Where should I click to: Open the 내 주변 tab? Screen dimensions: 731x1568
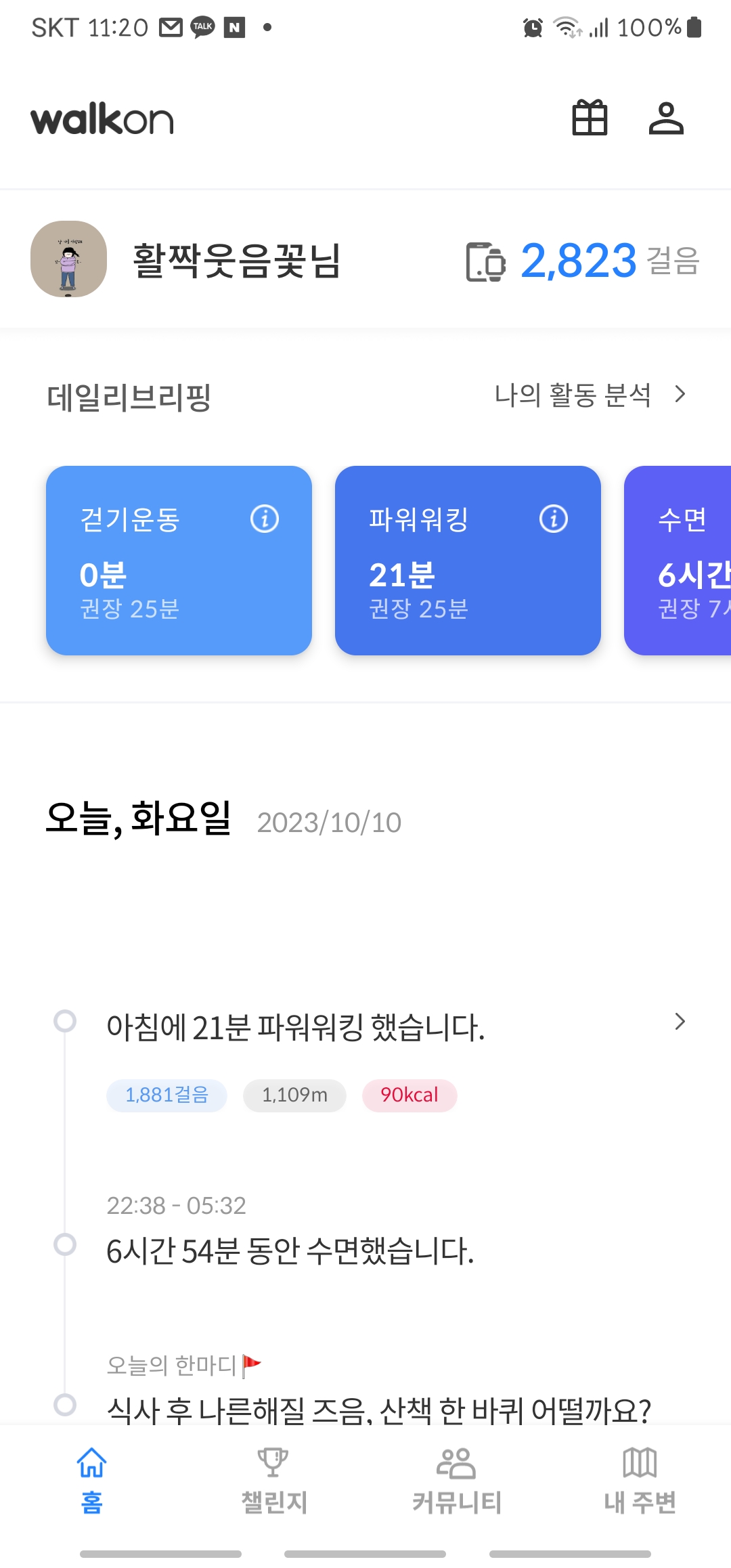pos(640,1480)
